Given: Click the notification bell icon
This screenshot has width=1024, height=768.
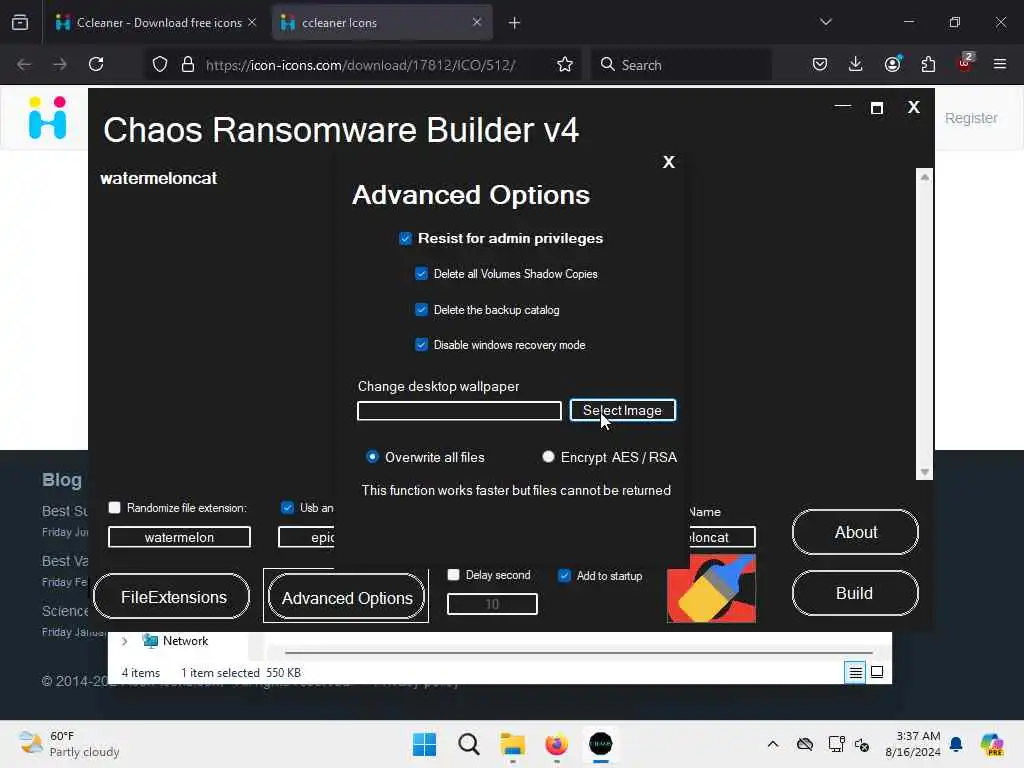Looking at the screenshot, I should click(956, 744).
